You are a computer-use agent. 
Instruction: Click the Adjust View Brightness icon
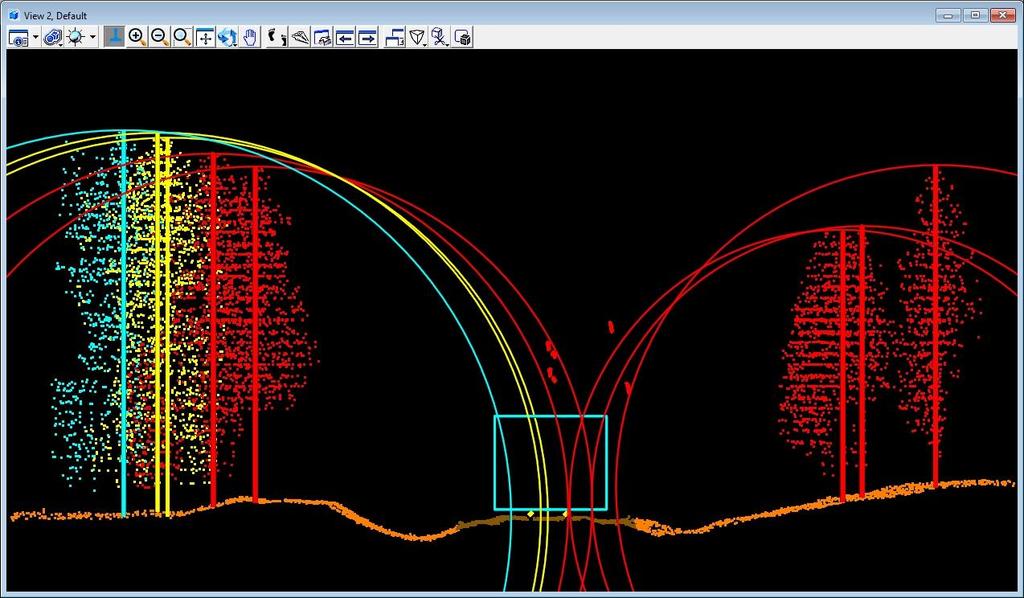coord(76,37)
